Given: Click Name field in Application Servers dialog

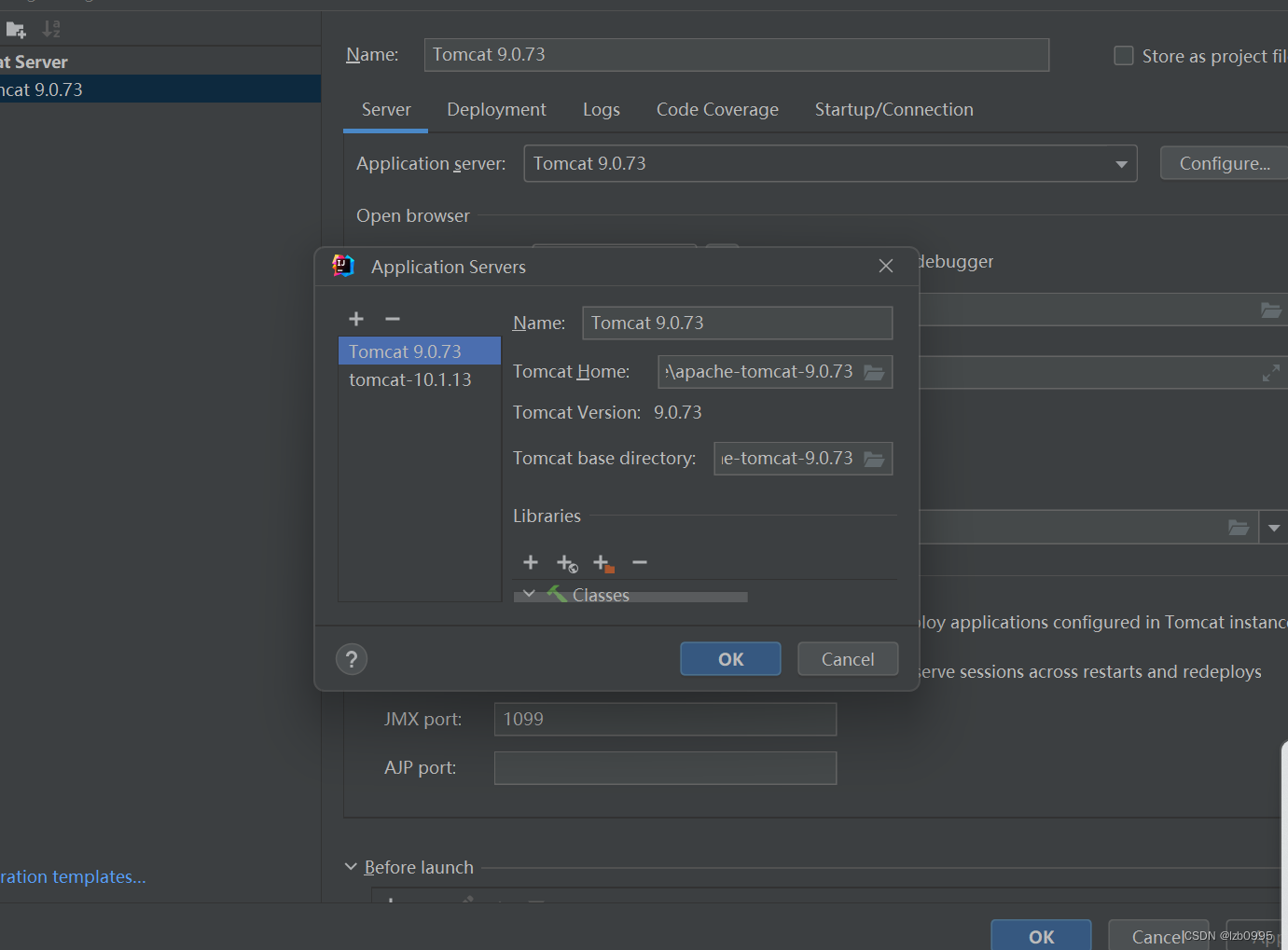Looking at the screenshot, I should click(x=737, y=324).
